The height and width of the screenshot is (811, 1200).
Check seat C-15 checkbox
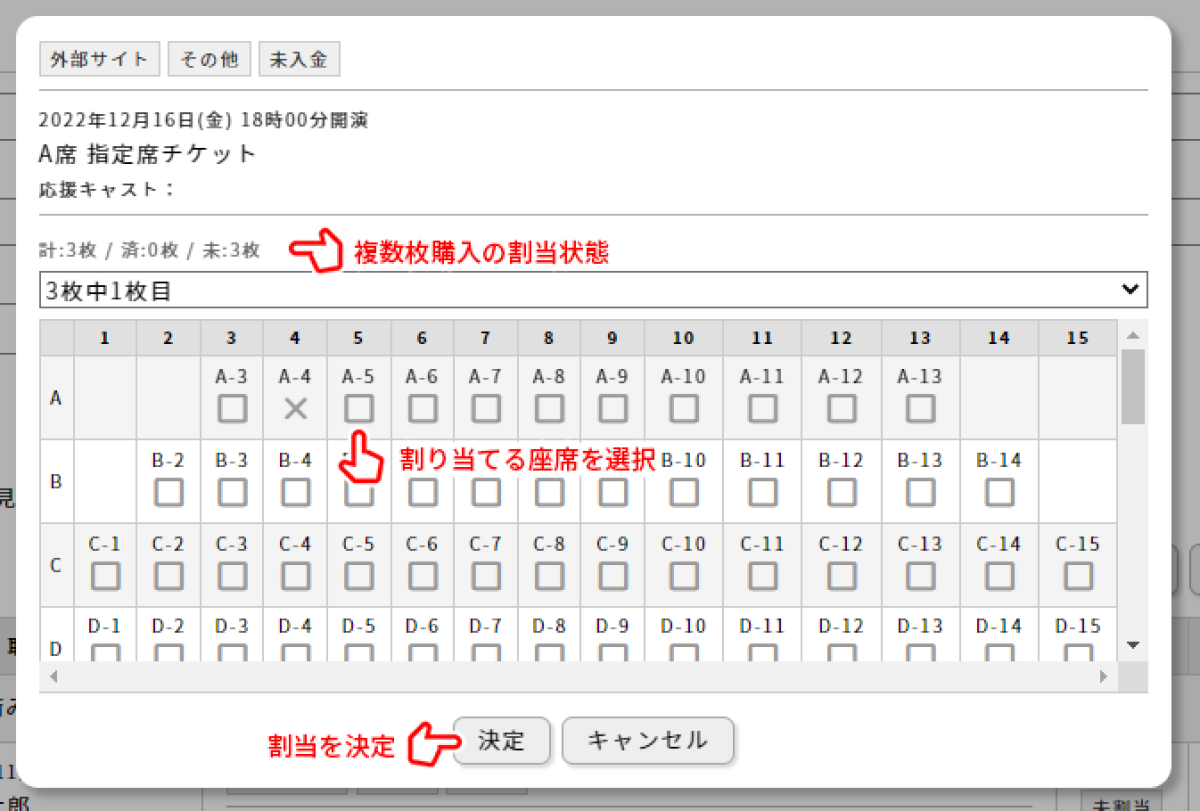tap(1077, 576)
